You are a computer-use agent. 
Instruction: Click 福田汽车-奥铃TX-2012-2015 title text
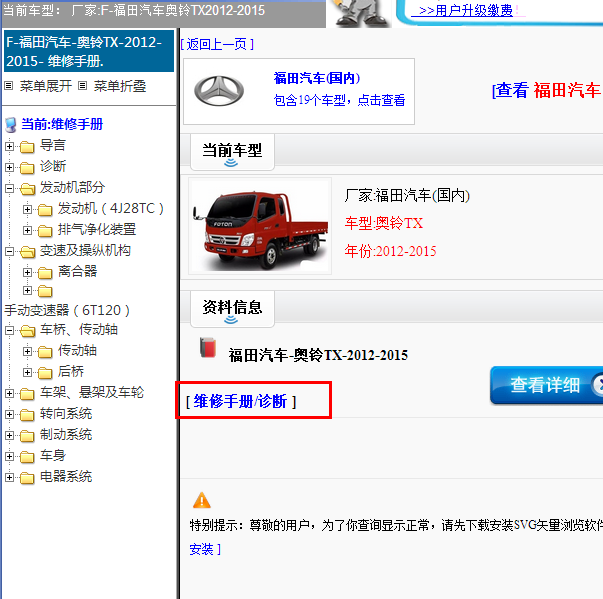[318, 355]
